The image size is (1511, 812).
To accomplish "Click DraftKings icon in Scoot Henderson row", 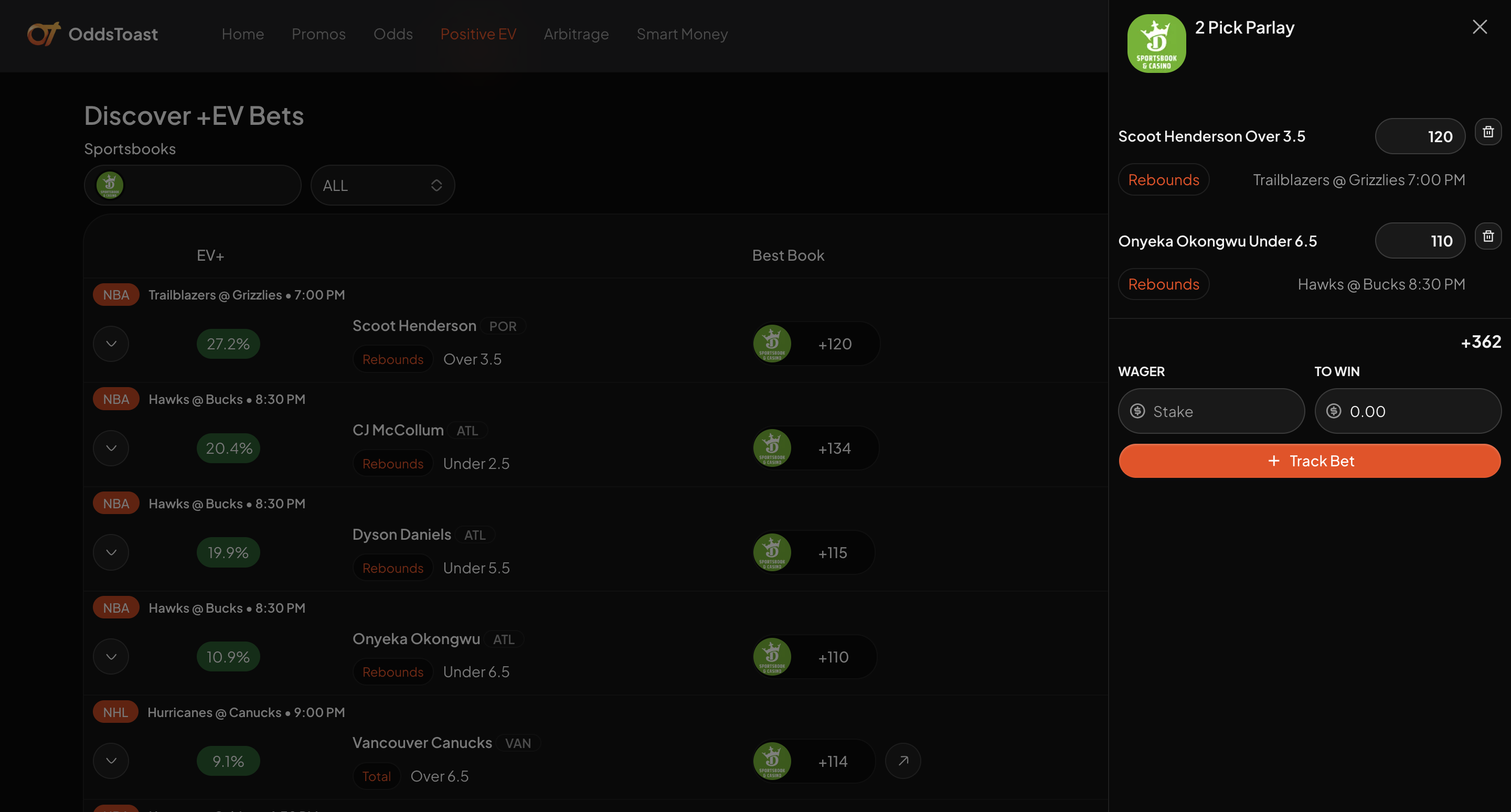I will (x=772, y=344).
